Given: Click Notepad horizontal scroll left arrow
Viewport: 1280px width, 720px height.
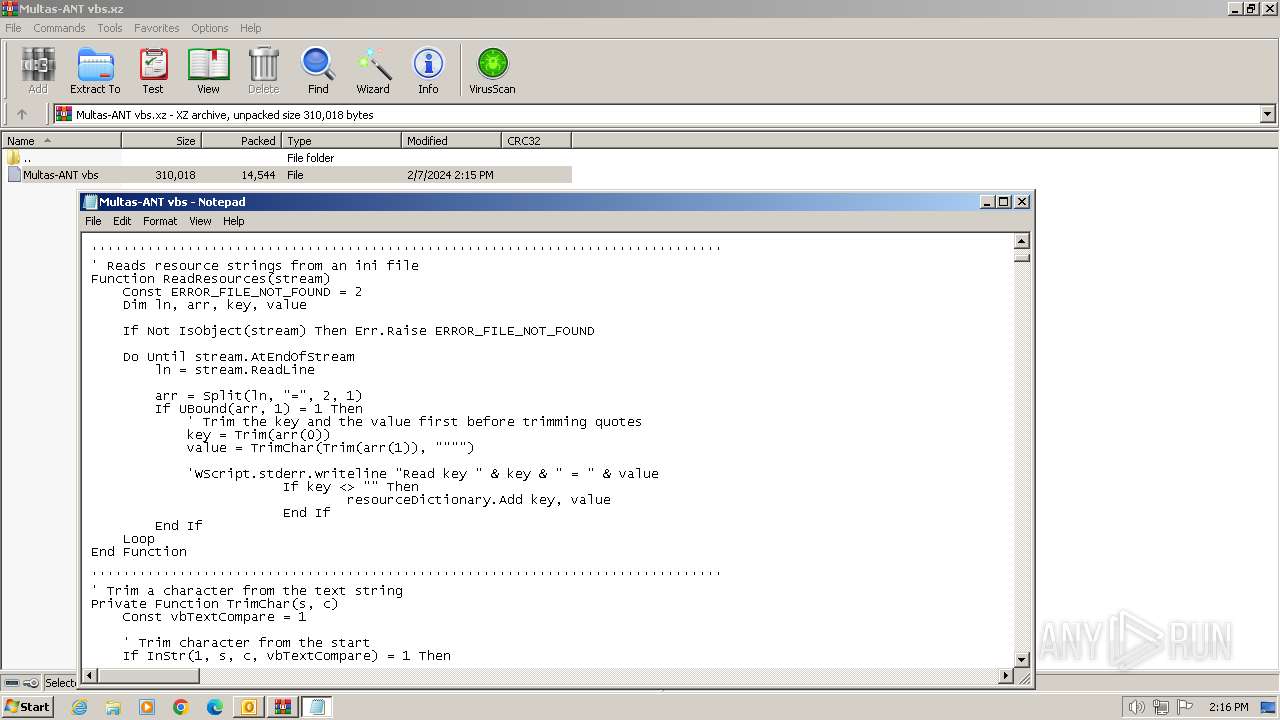Looking at the screenshot, I should click(x=90, y=676).
